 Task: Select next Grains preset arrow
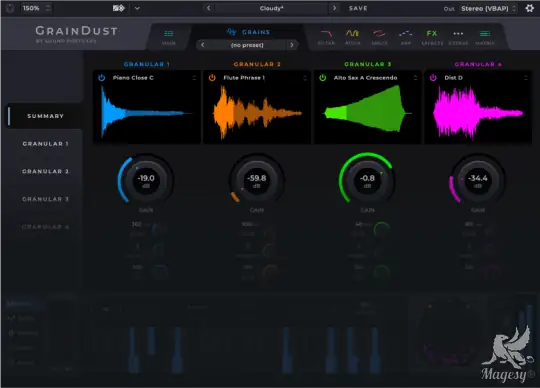292,45
